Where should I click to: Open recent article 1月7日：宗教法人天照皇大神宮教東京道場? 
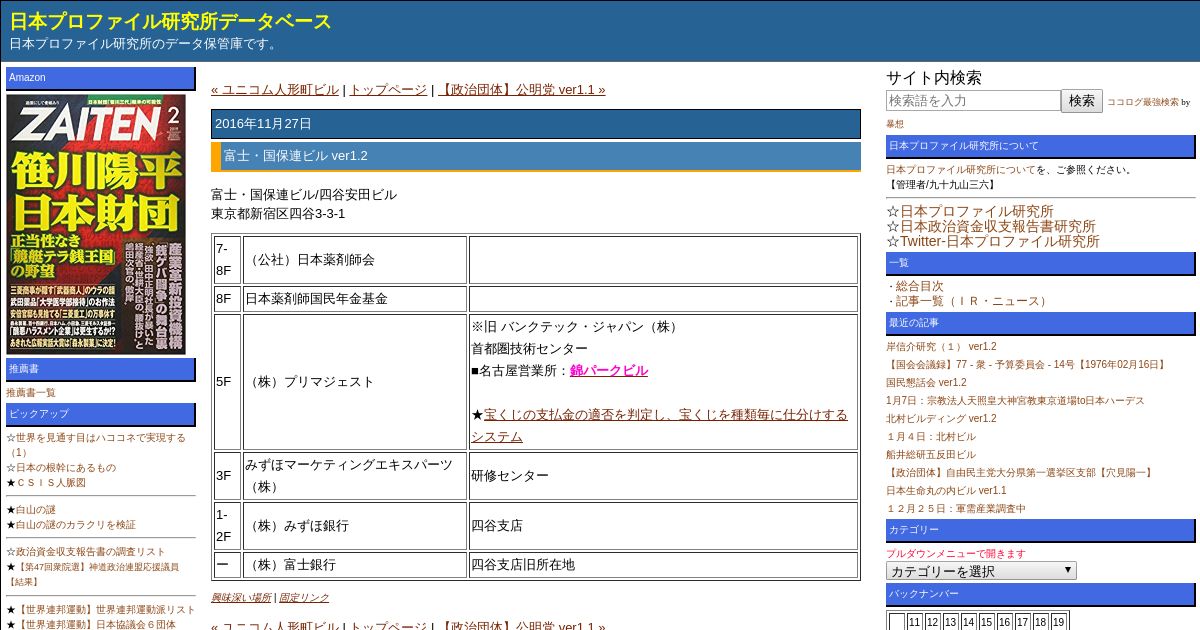tap(1015, 401)
